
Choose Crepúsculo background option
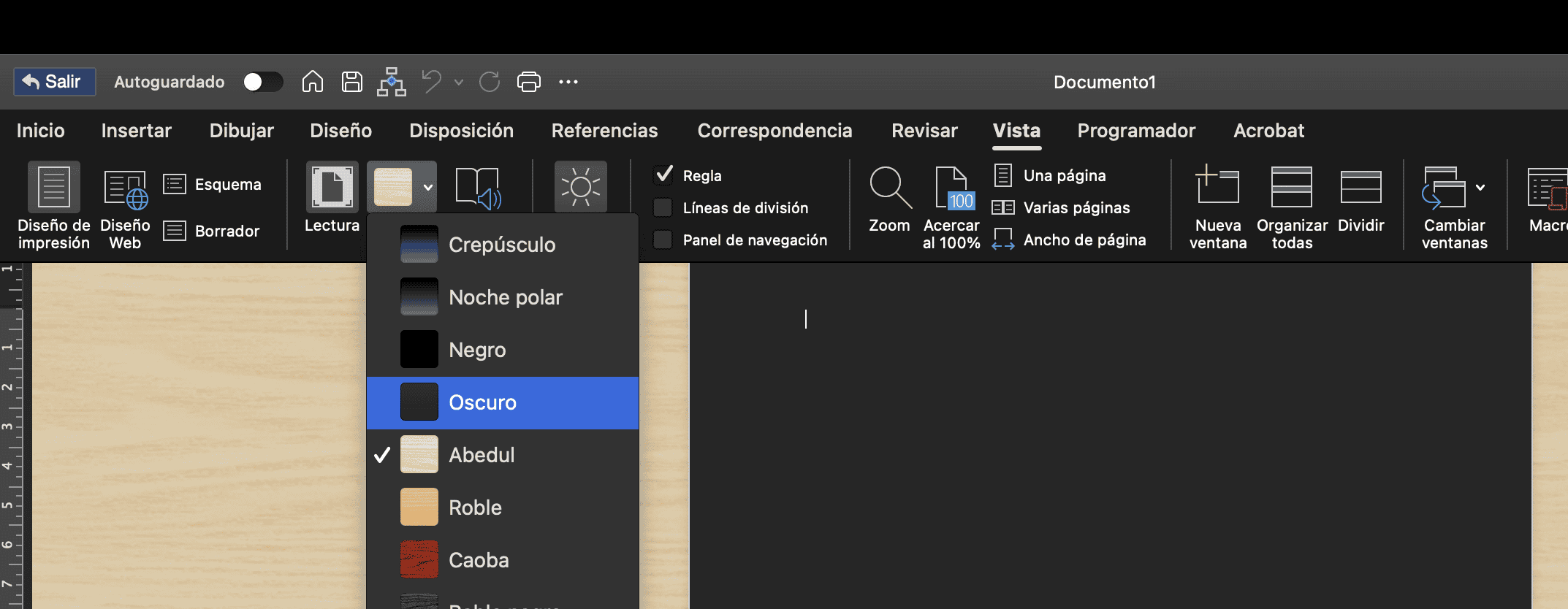pyautogui.click(x=503, y=245)
